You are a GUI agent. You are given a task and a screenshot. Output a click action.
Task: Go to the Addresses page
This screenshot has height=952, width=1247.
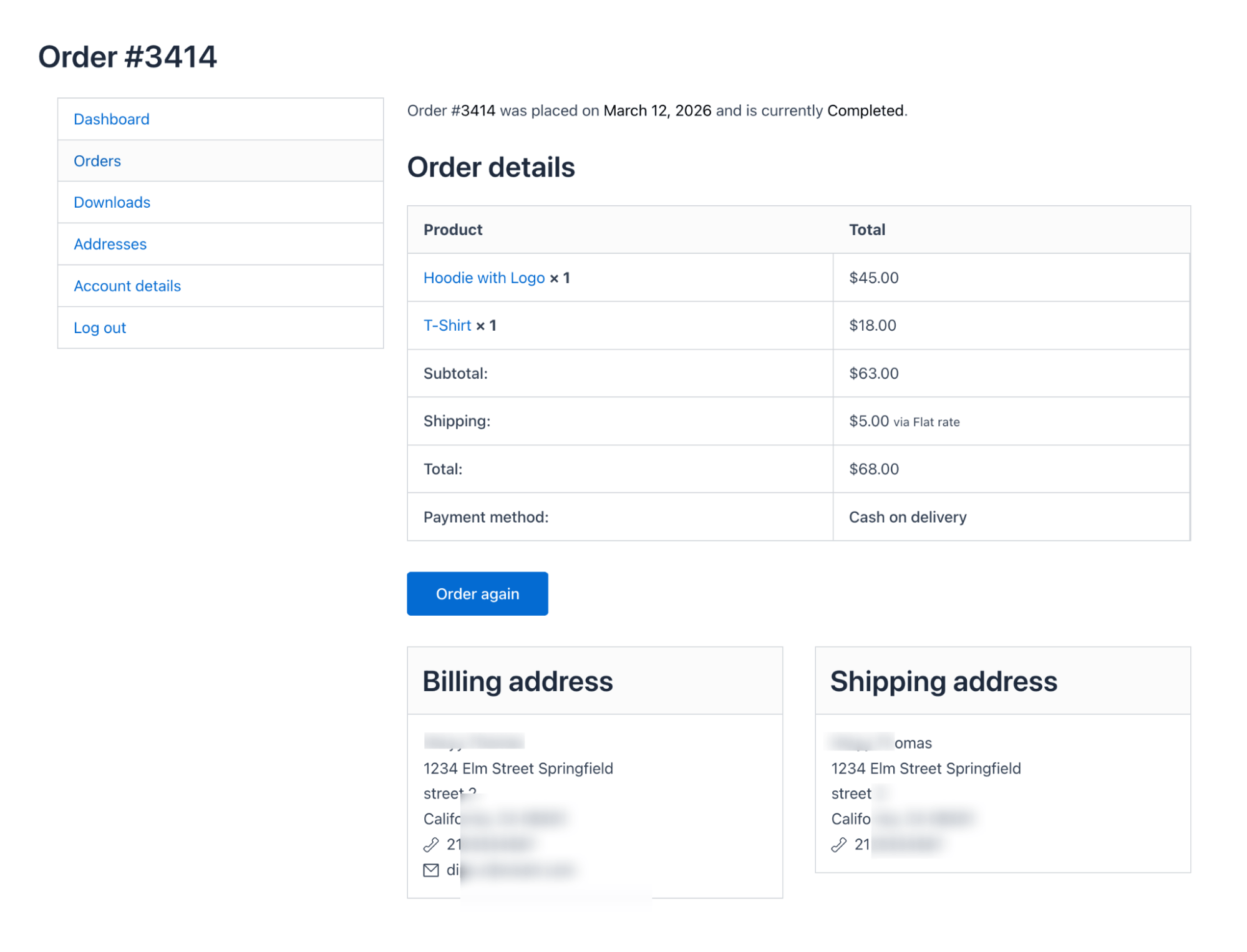pyautogui.click(x=110, y=244)
